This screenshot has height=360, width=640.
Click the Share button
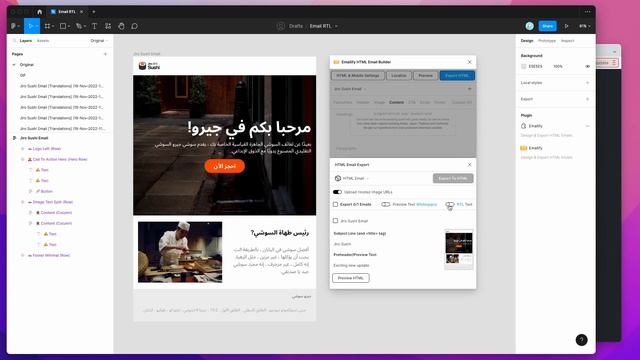click(547, 26)
